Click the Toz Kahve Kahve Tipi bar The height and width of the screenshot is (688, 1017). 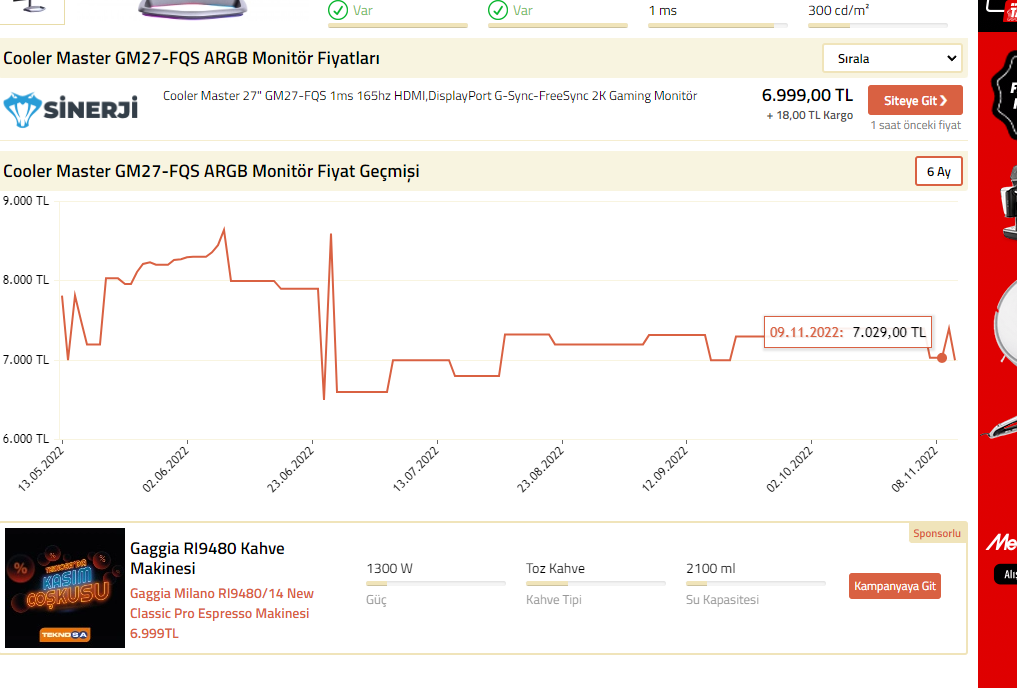[595, 583]
